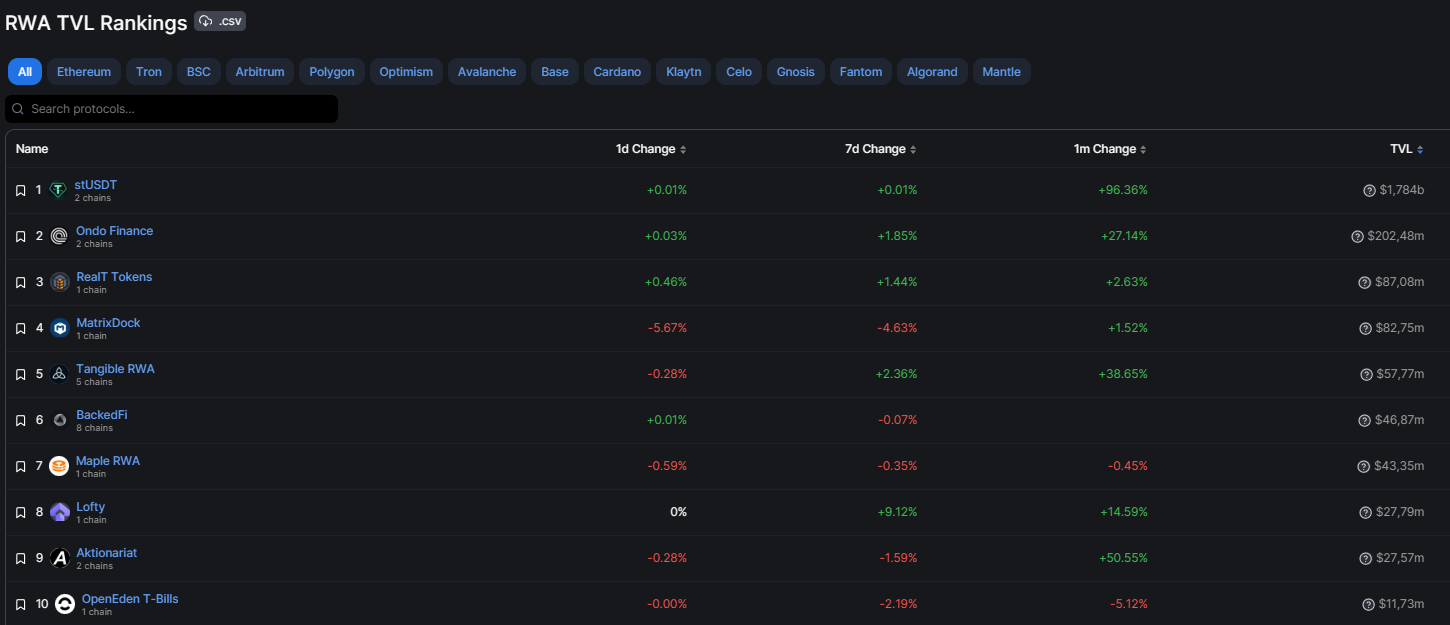Open the Ondo Finance protocol link
Viewport: 1450px width, 625px height.
click(115, 231)
